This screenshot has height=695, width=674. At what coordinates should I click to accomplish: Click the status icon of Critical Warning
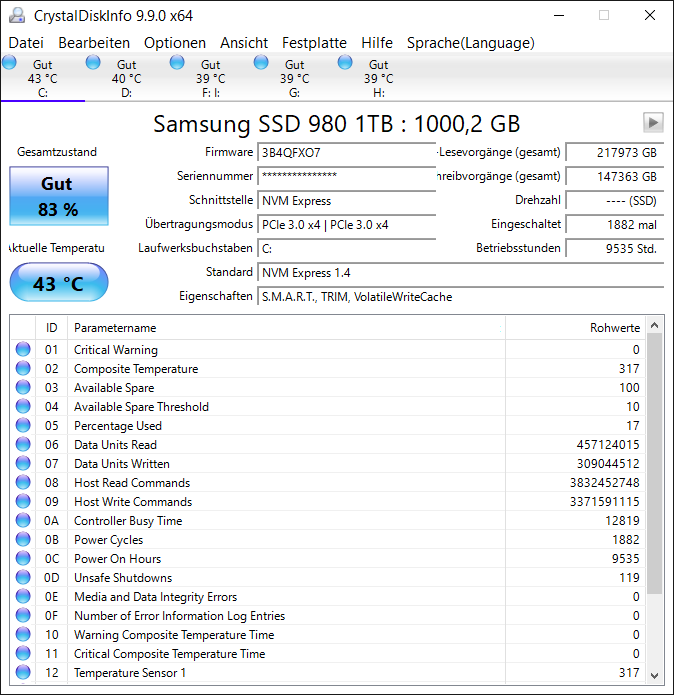(23, 349)
